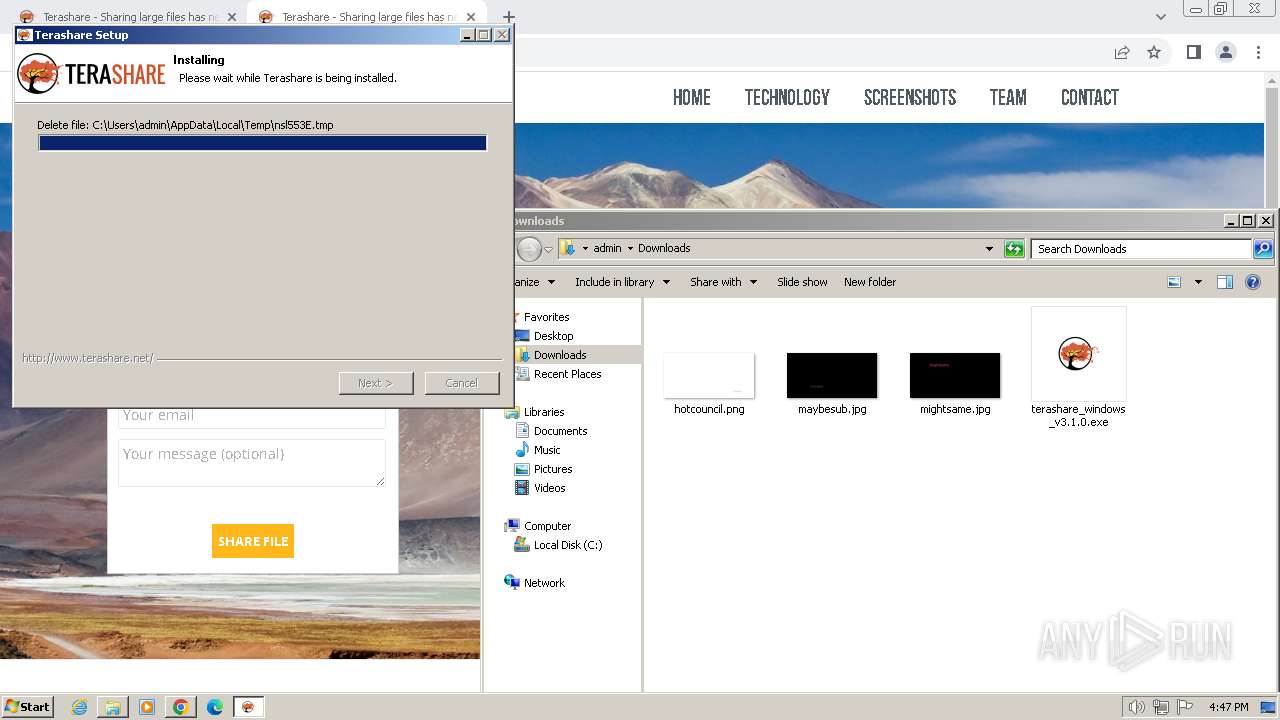Open the SCREENSHOTS page link

coord(910,97)
